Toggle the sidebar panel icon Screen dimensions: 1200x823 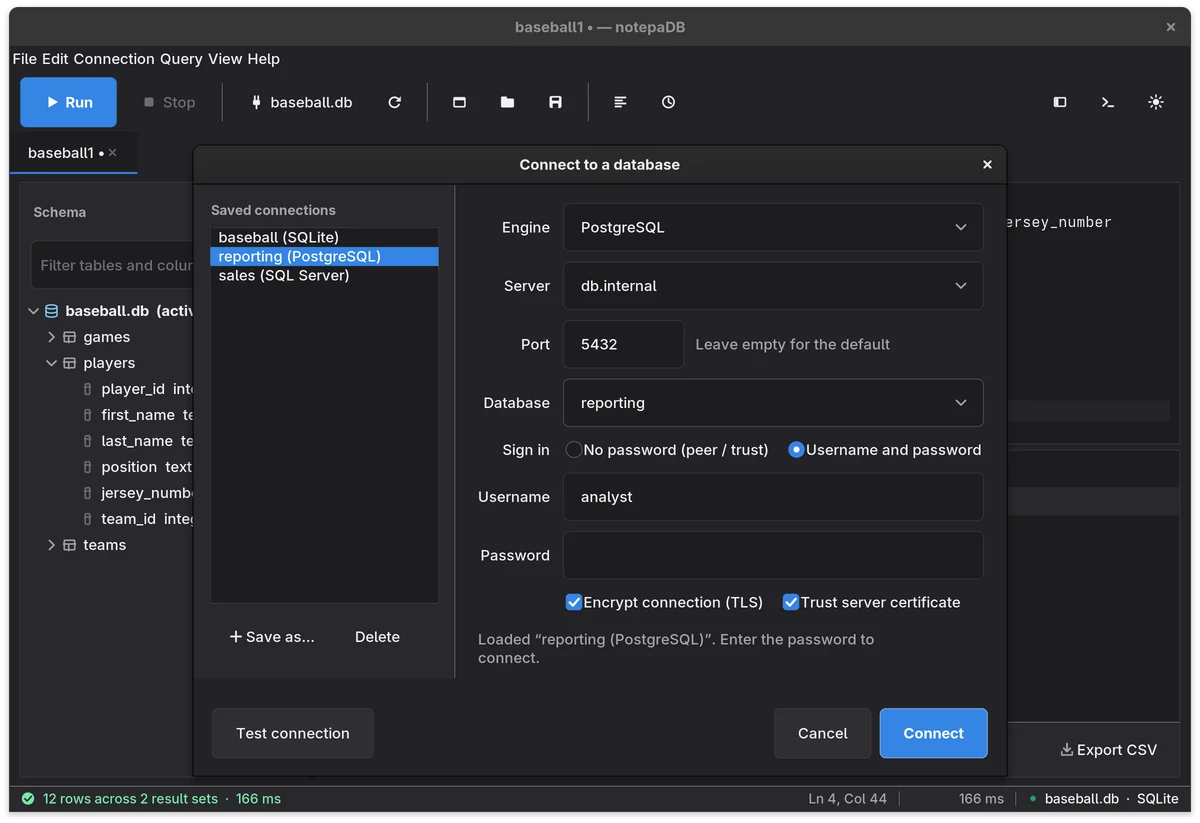(x=1060, y=102)
